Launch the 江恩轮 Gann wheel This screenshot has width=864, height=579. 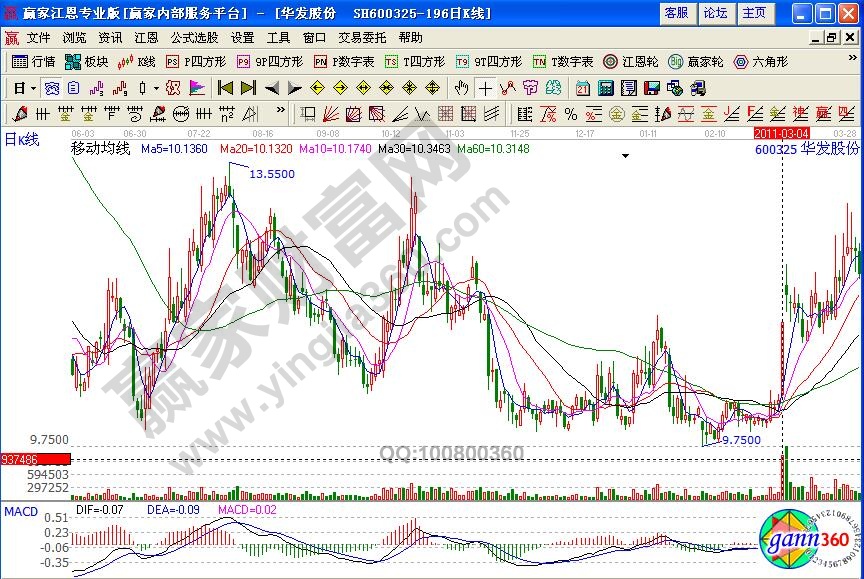click(x=630, y=62)
